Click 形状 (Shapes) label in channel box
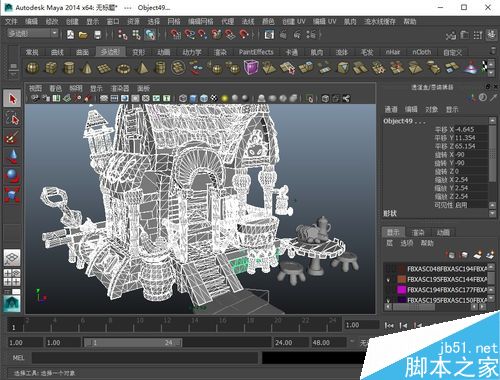 pos(390,213)
